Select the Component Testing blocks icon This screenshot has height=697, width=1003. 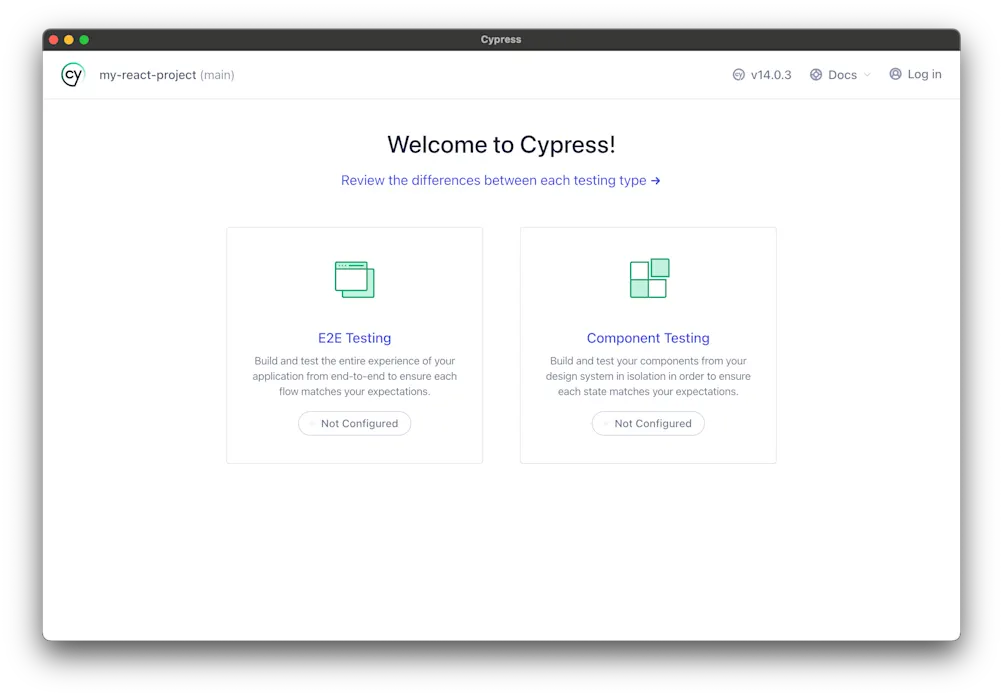tap(648, 279)
